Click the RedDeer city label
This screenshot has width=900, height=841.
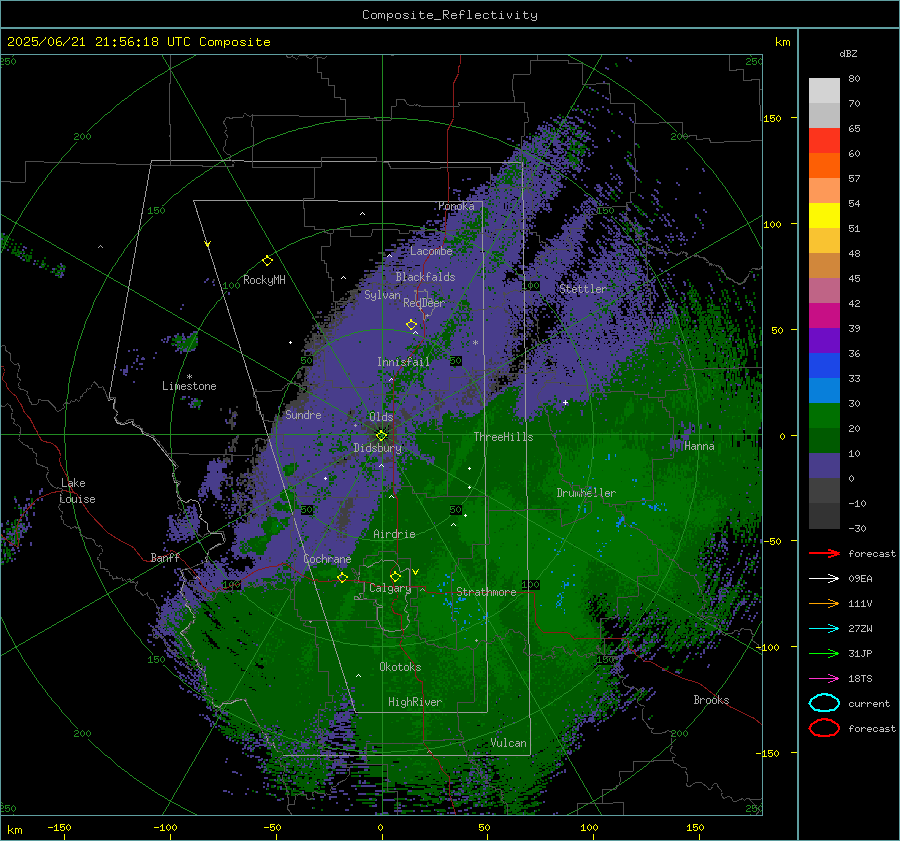point(424,303)
